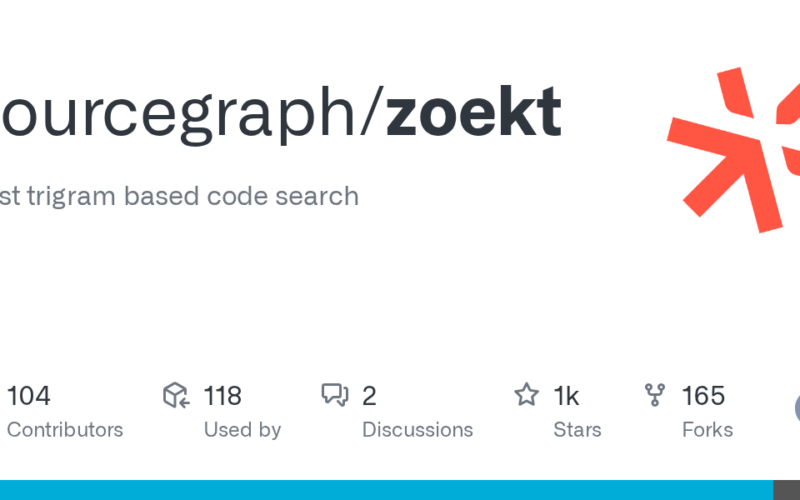Click the star outline icon
The image size is (800, 500).
coord(526,395)
